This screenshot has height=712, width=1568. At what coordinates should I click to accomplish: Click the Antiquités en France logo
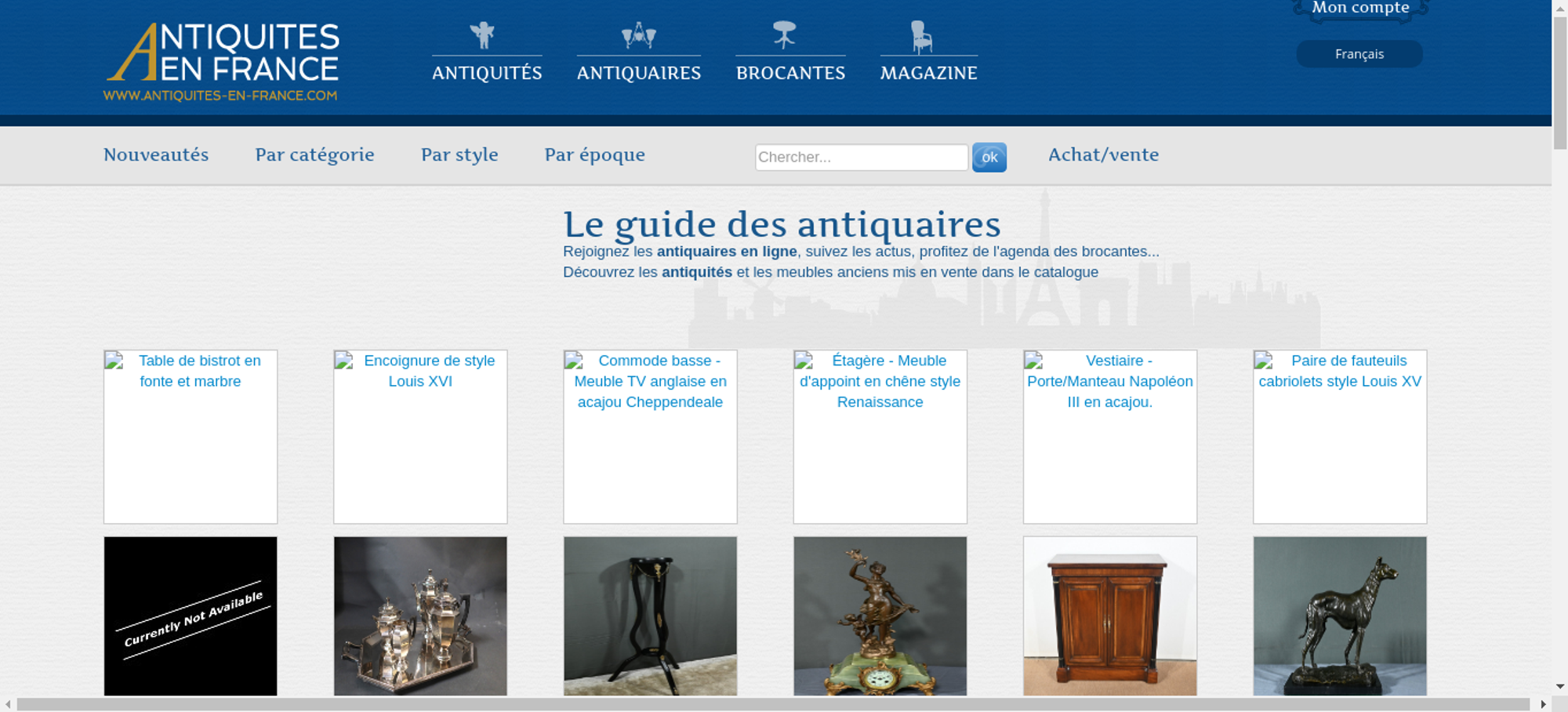pos(222,62)
